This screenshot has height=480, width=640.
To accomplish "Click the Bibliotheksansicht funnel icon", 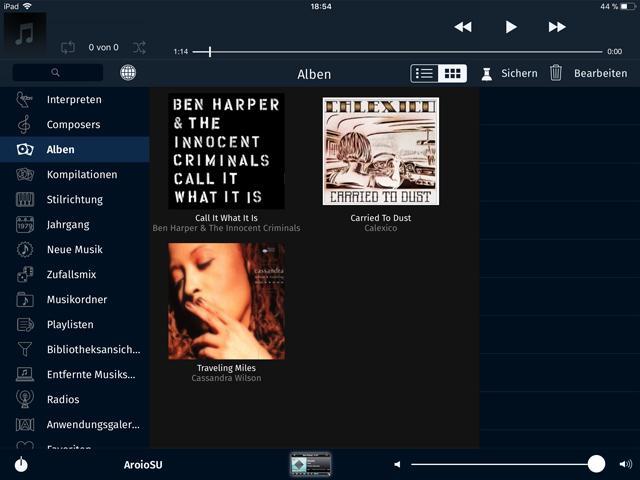I will click(x=25, y=349).
